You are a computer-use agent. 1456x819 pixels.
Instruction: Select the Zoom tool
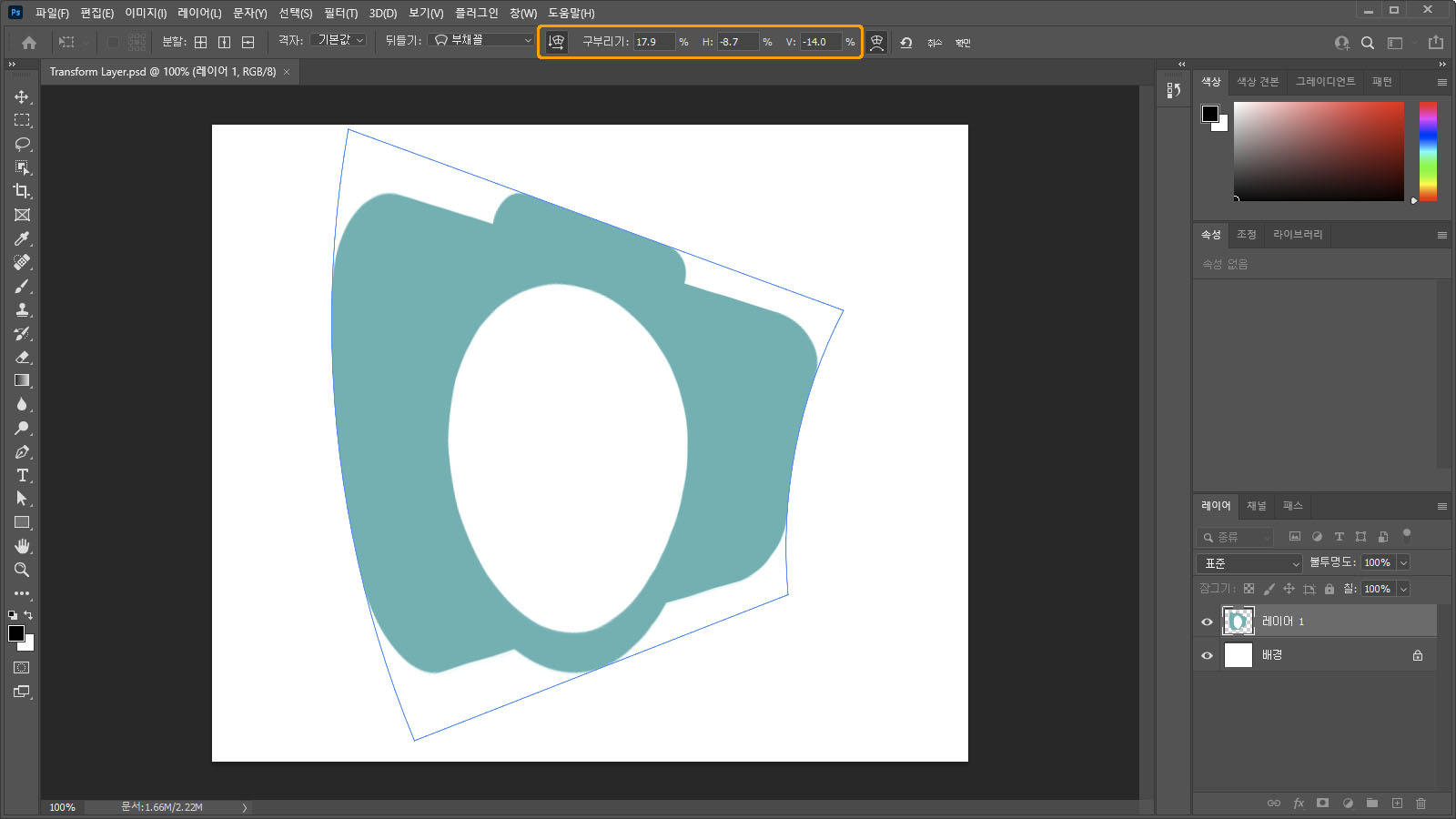coord(22,570)
